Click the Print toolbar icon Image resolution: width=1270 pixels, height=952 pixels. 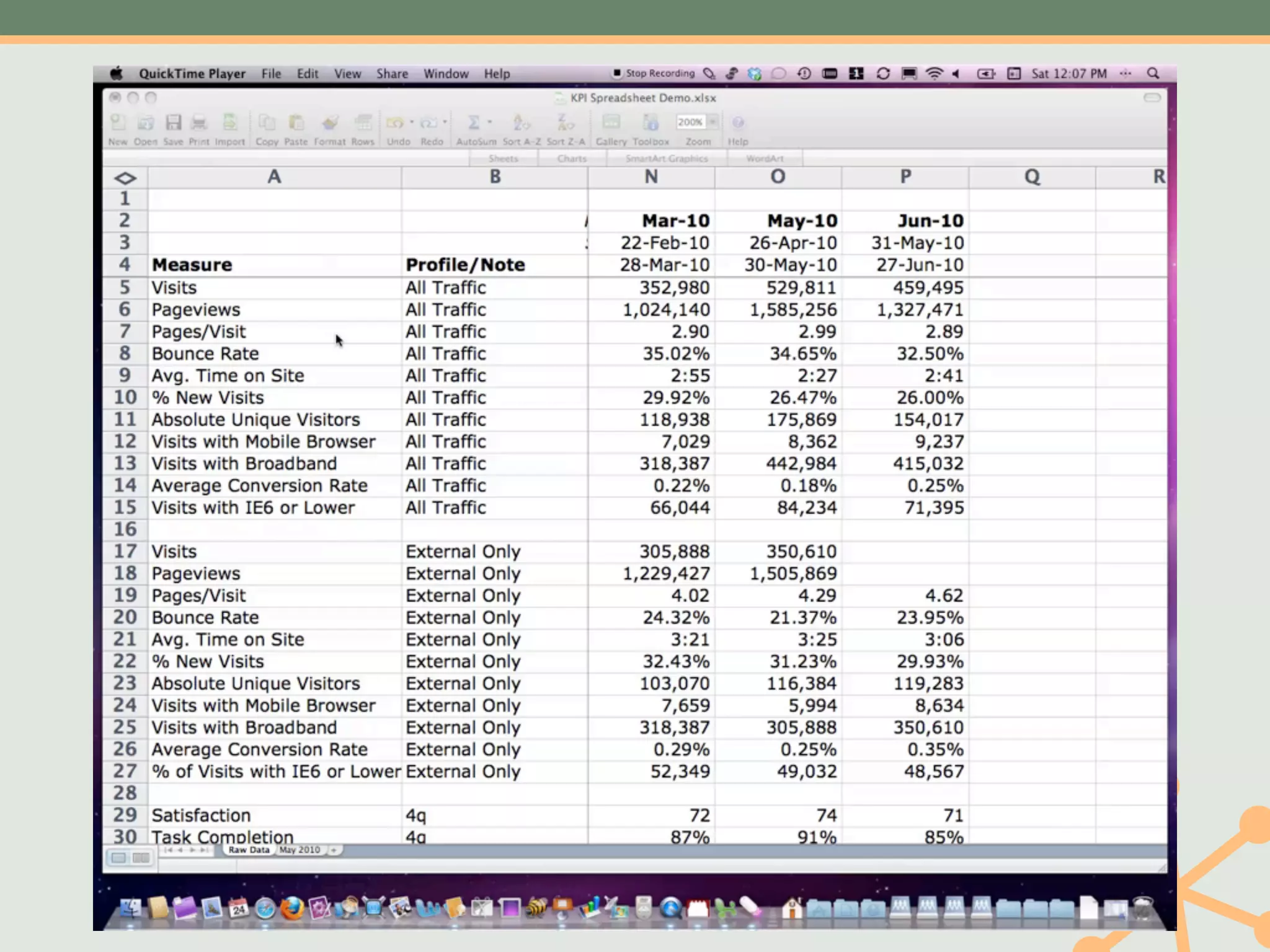coord(199,123)
